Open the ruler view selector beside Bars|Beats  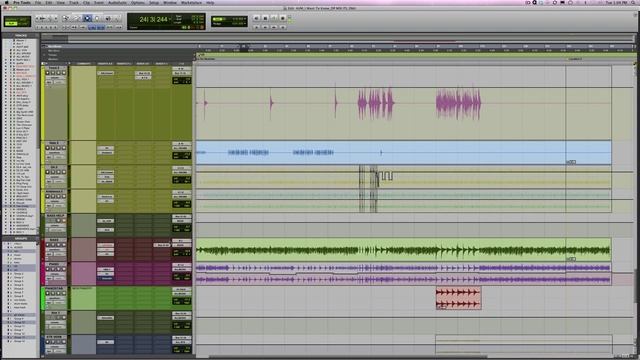(44, 47)
